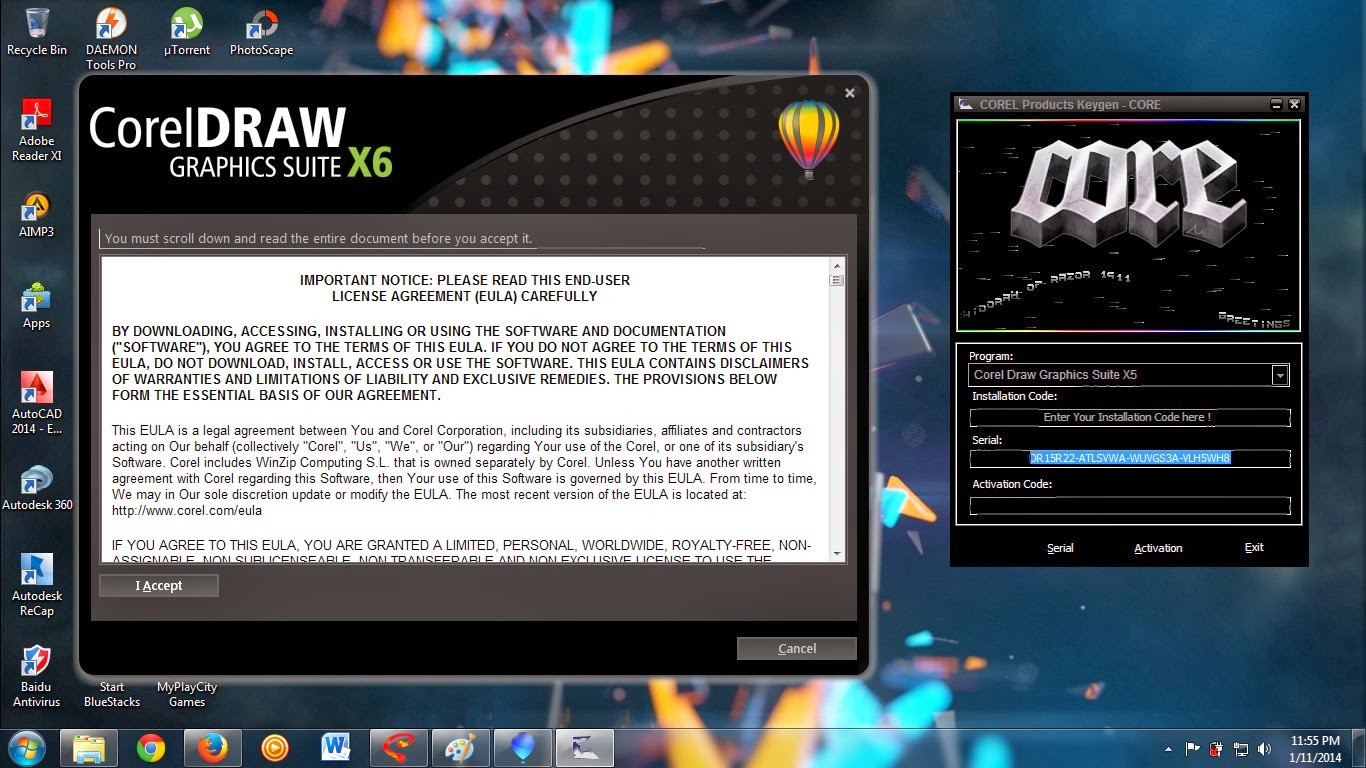Open Windows Explorer from the taskbar
1366x768 pixels.
89,748
